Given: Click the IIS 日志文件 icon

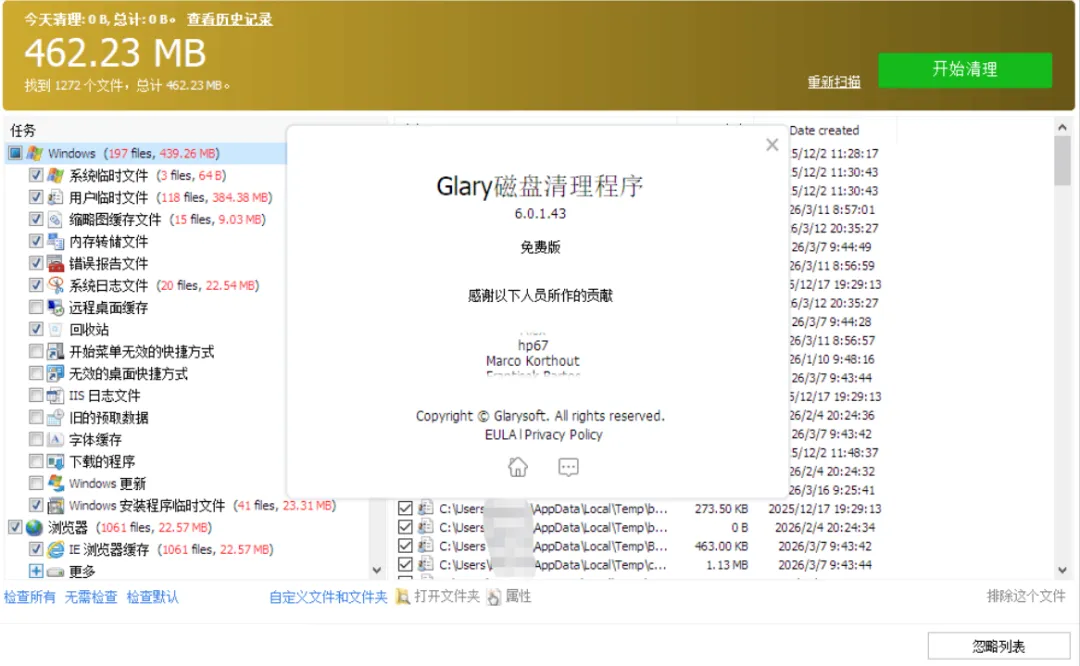Looking at the screenshot, I should (56, 395).
